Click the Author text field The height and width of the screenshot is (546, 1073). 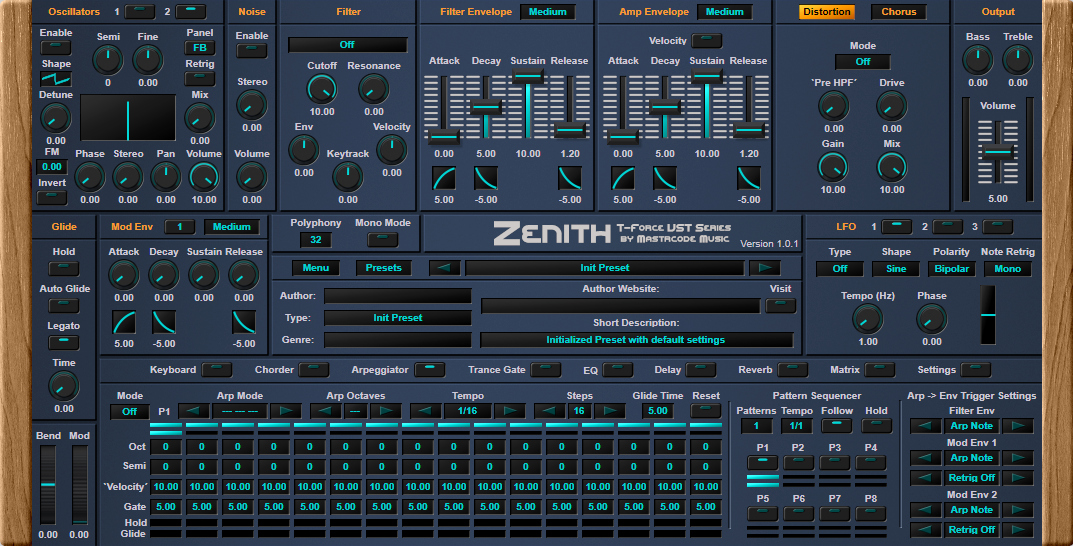click(x=398, y=296)
